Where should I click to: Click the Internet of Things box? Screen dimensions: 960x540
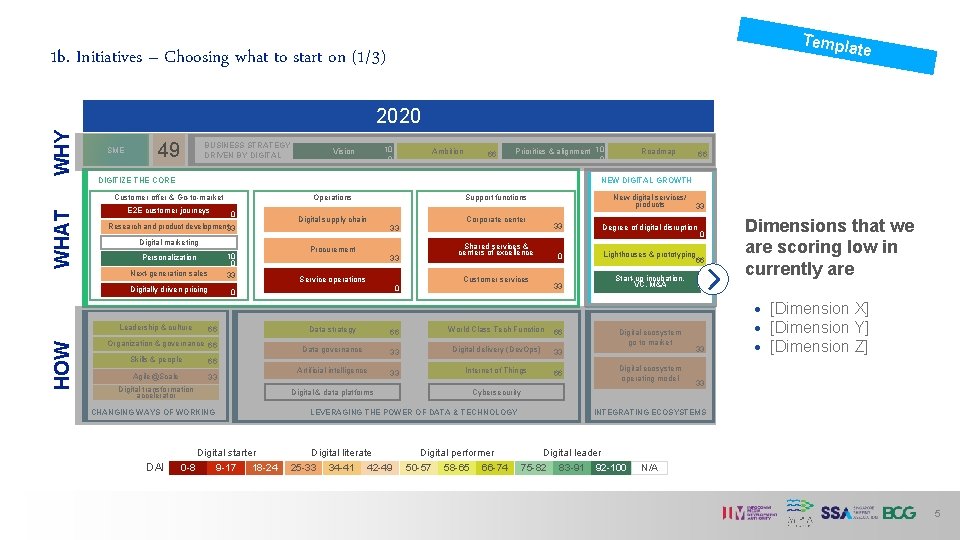pos(496,371)
